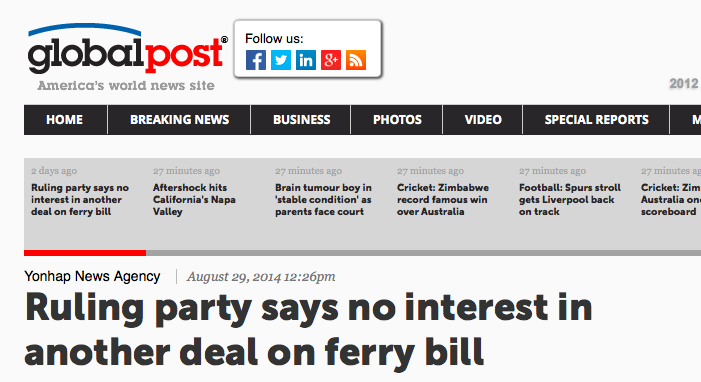The width and height of the screenshot is (701, 382).
Task: Open the PHOTOS section
Action: 397,120
